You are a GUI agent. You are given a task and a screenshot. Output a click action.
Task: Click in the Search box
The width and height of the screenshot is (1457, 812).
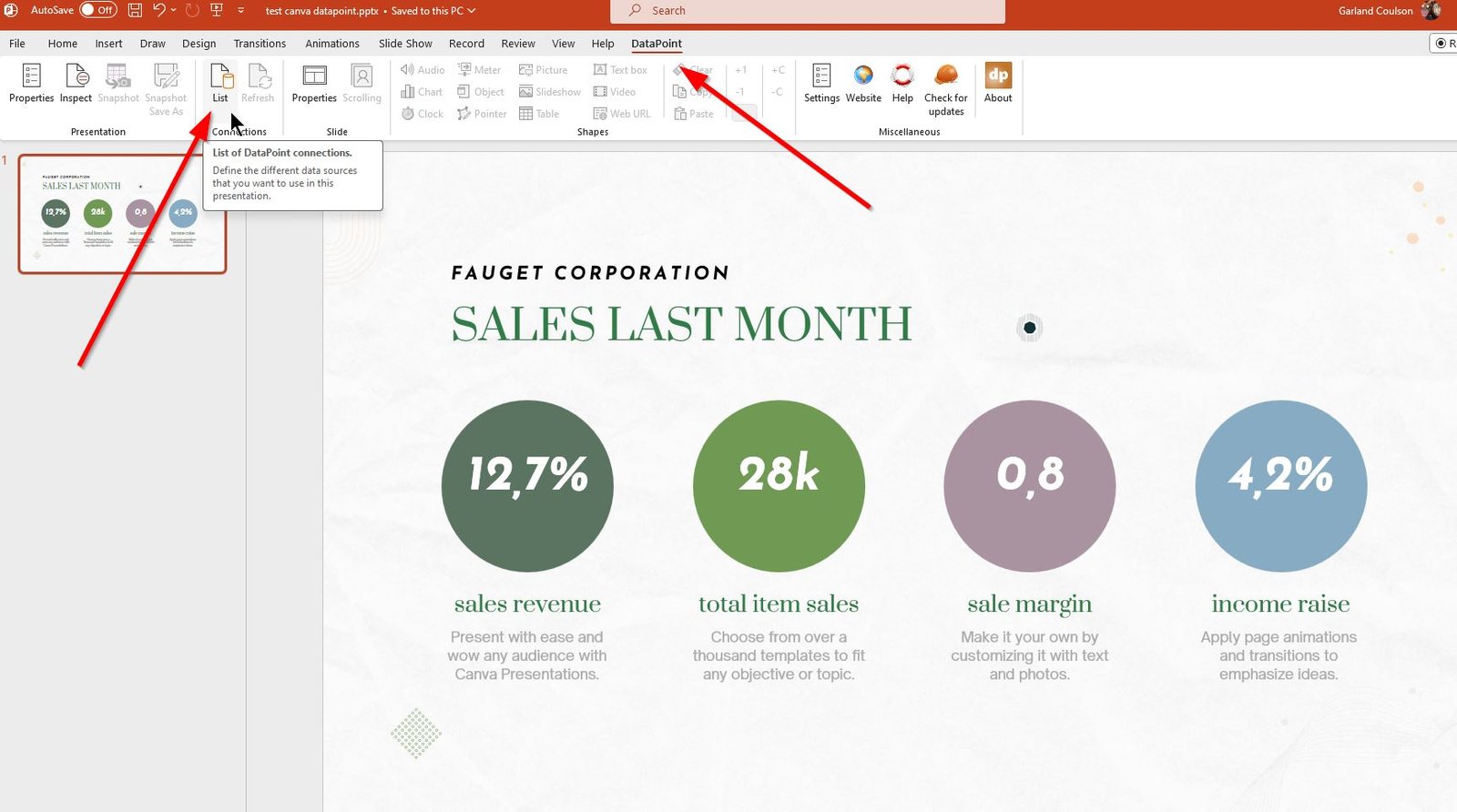808,11
